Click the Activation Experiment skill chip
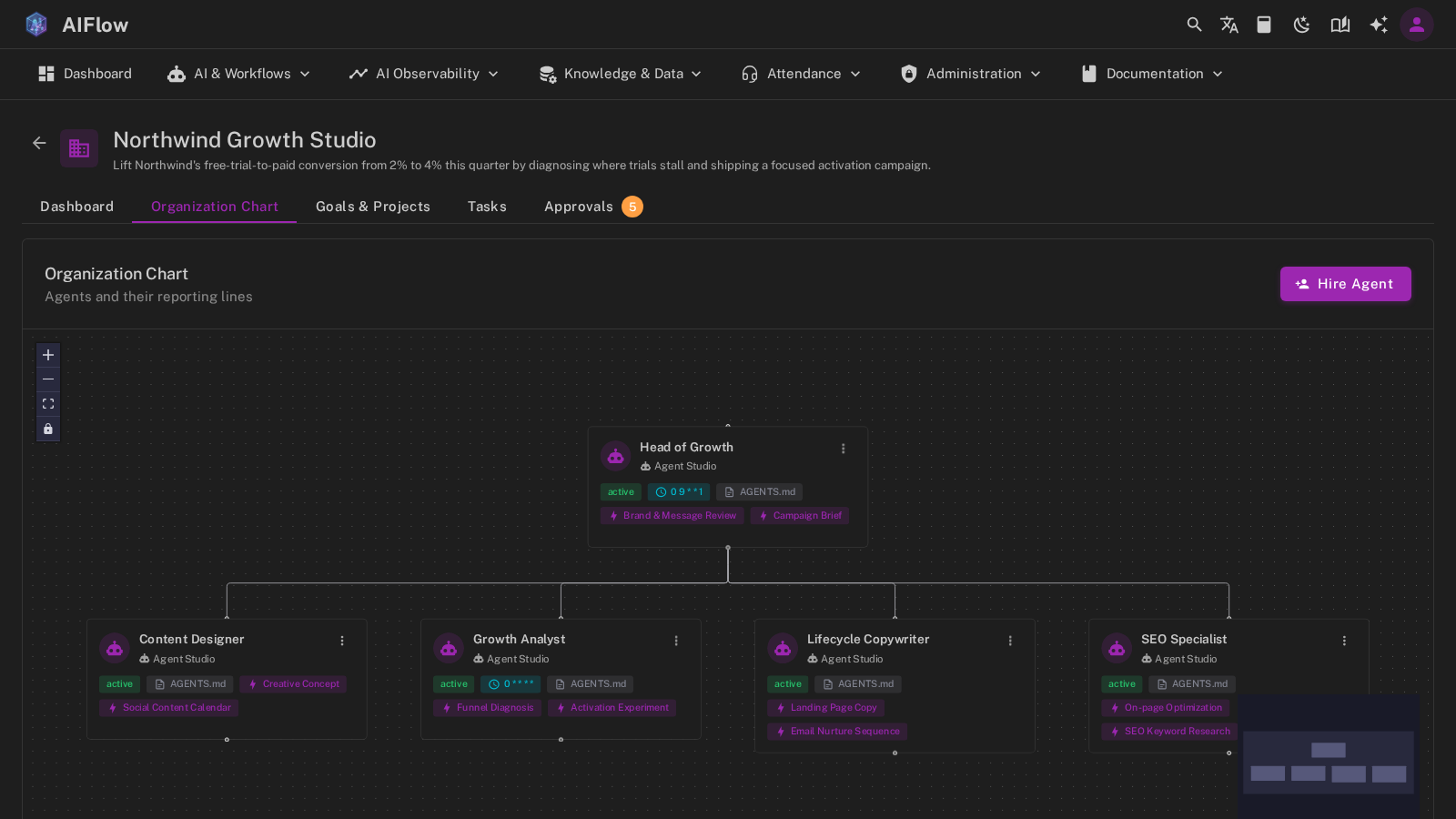The image size is (1456, 819). [612, 708]
